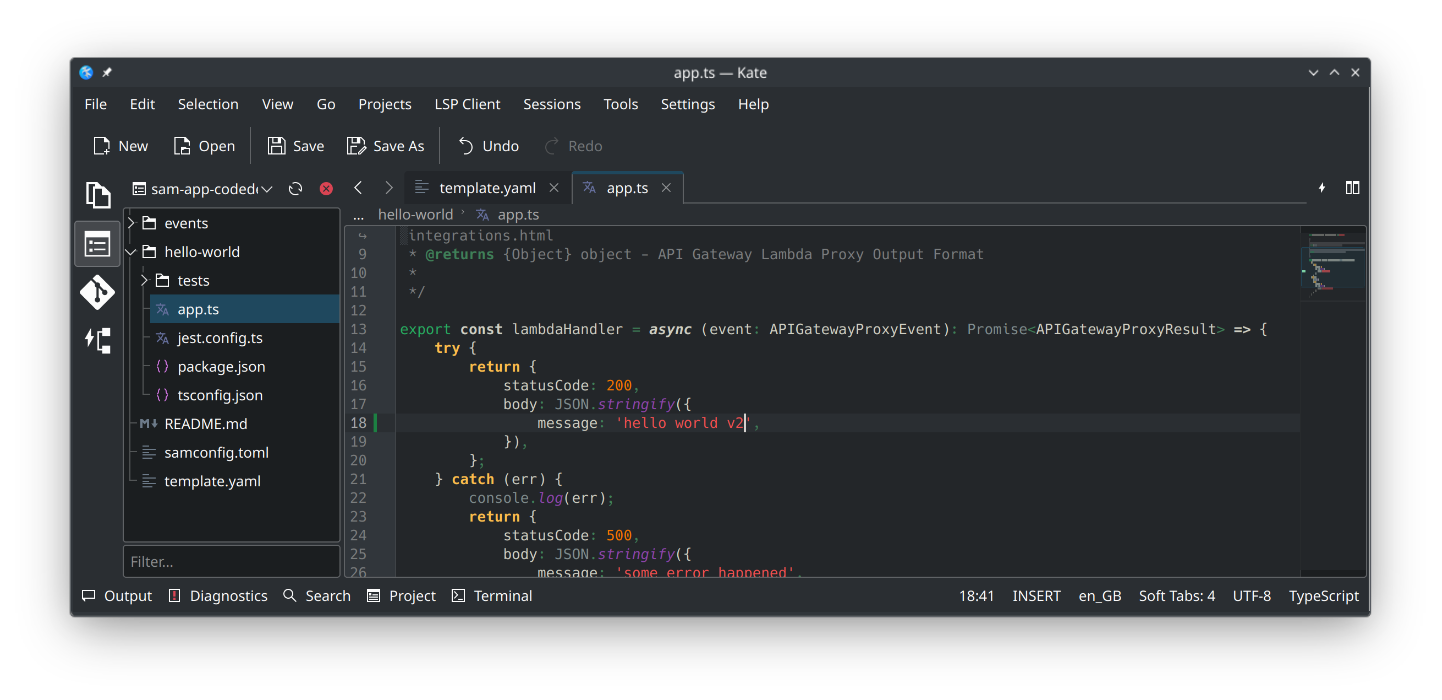This screenshot has height=700, width=1442.
Task: Close the project with the red icon
Action: coord(326,188)
